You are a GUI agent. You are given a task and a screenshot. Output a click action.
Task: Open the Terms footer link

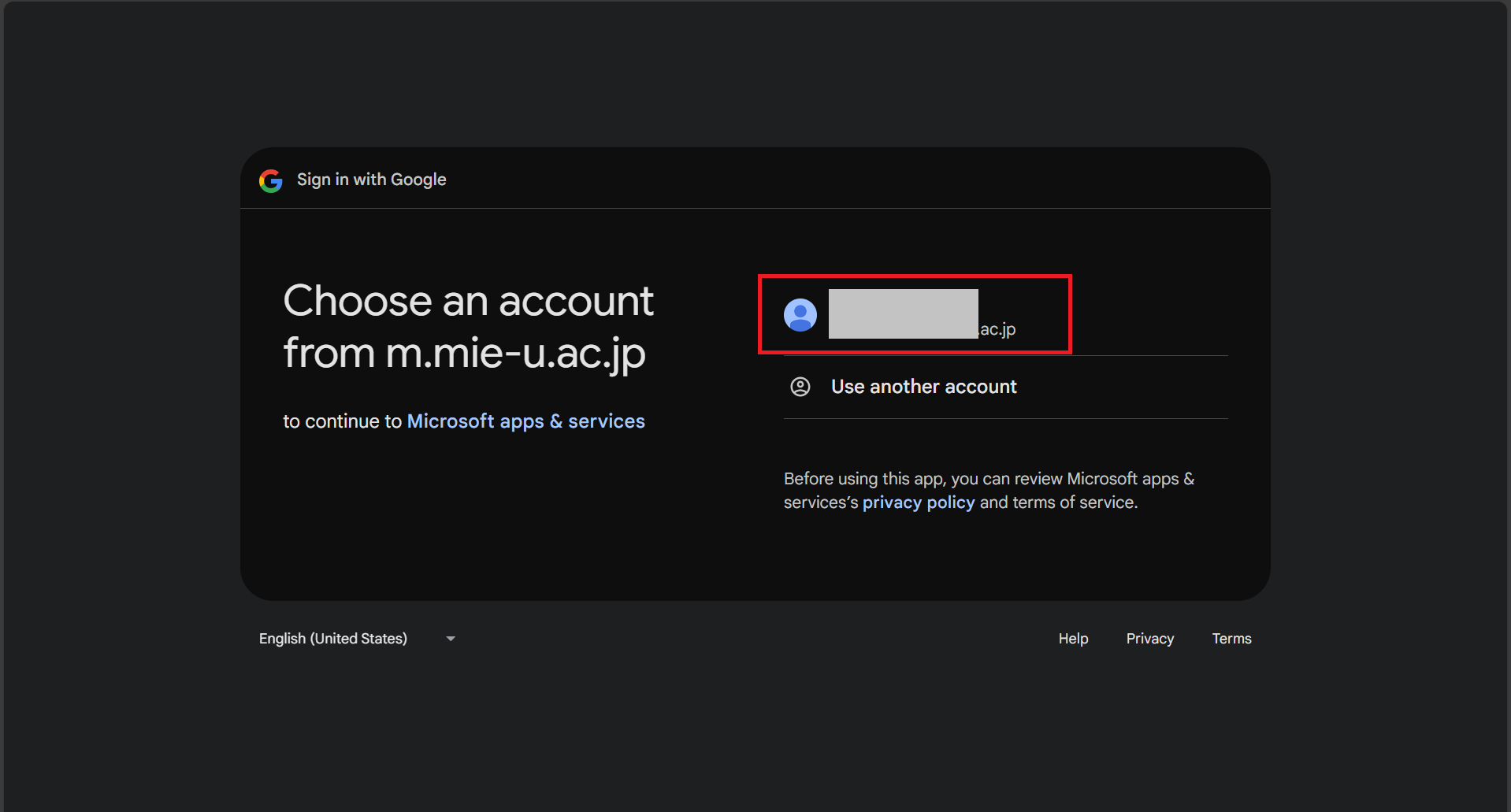(x=1231, y=639)
